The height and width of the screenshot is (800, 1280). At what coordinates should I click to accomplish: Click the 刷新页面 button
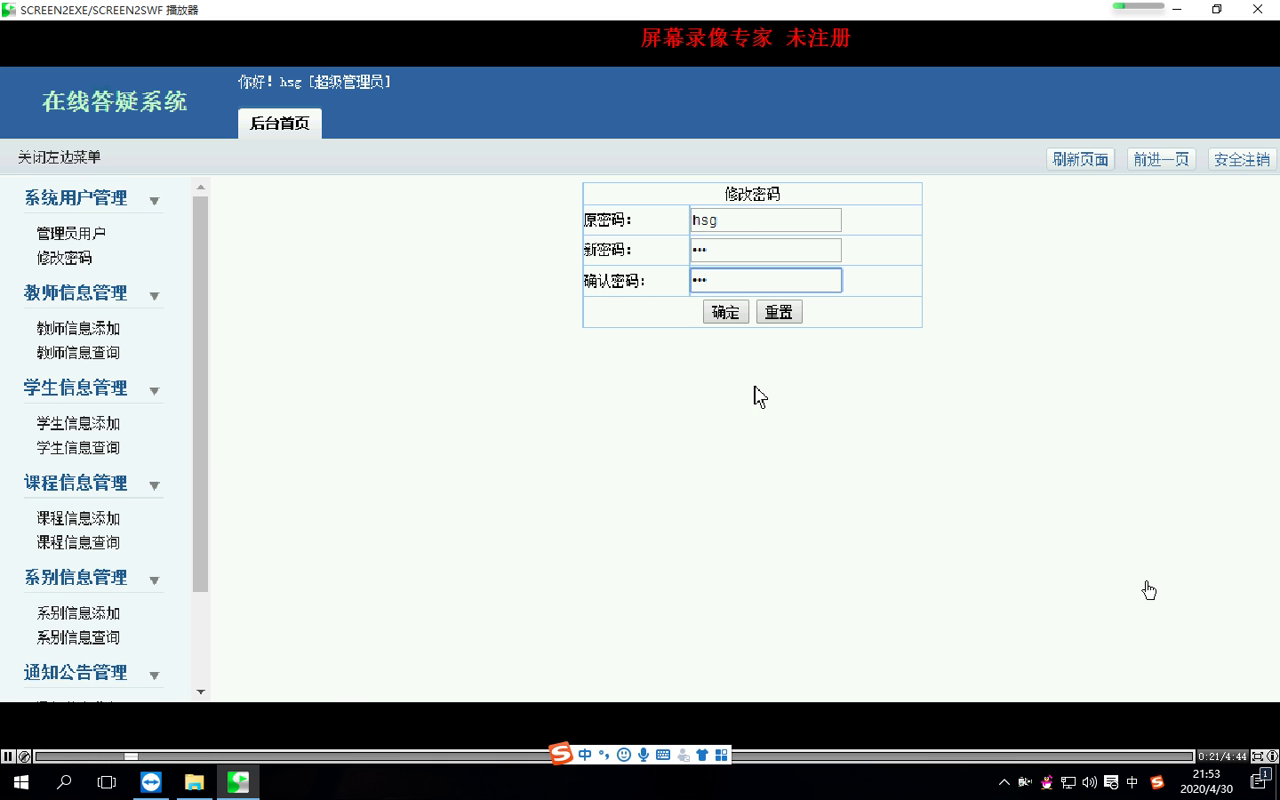coord(1080,159)
